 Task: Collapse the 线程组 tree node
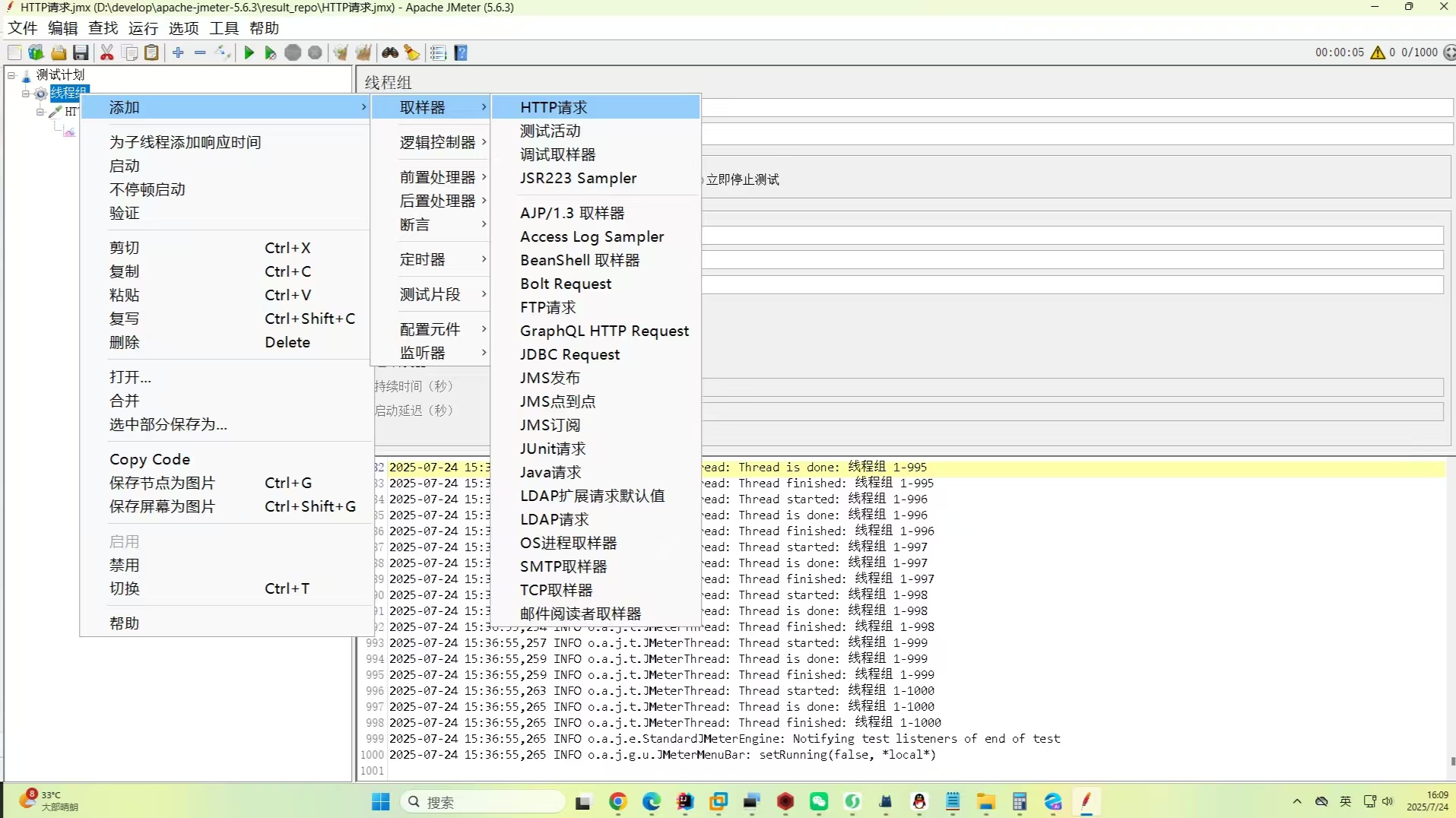[x=26, y=93]
